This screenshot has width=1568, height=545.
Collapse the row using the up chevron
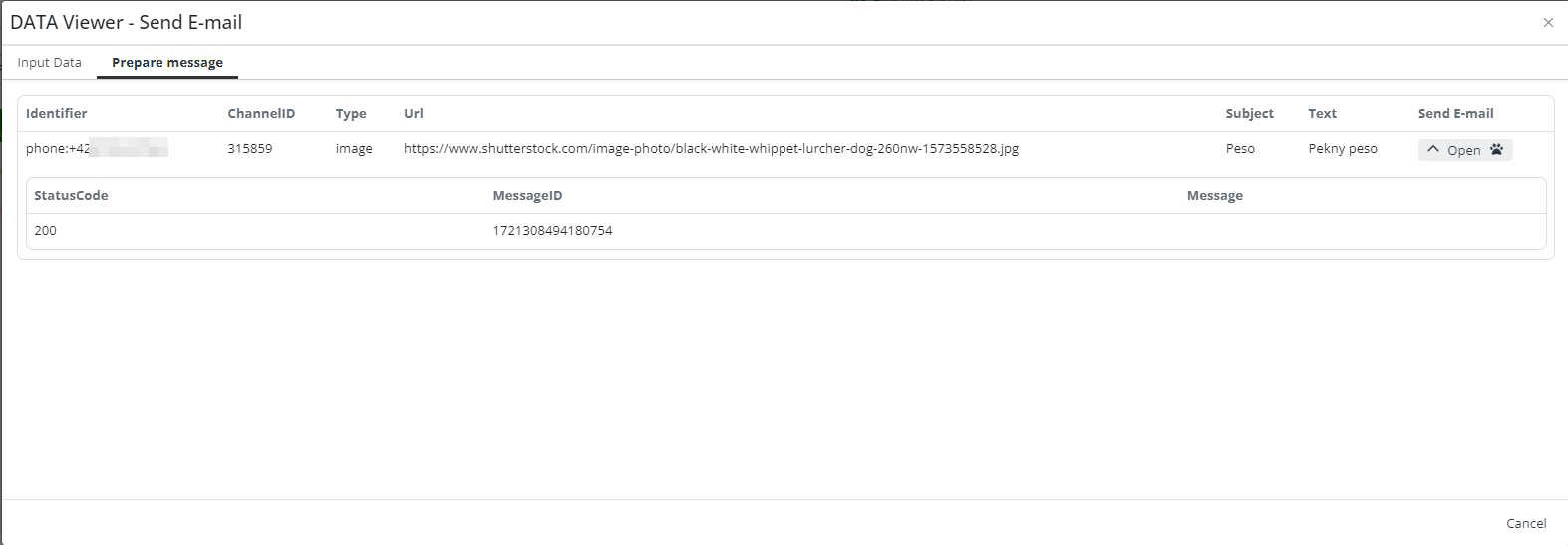(1433, 150)
